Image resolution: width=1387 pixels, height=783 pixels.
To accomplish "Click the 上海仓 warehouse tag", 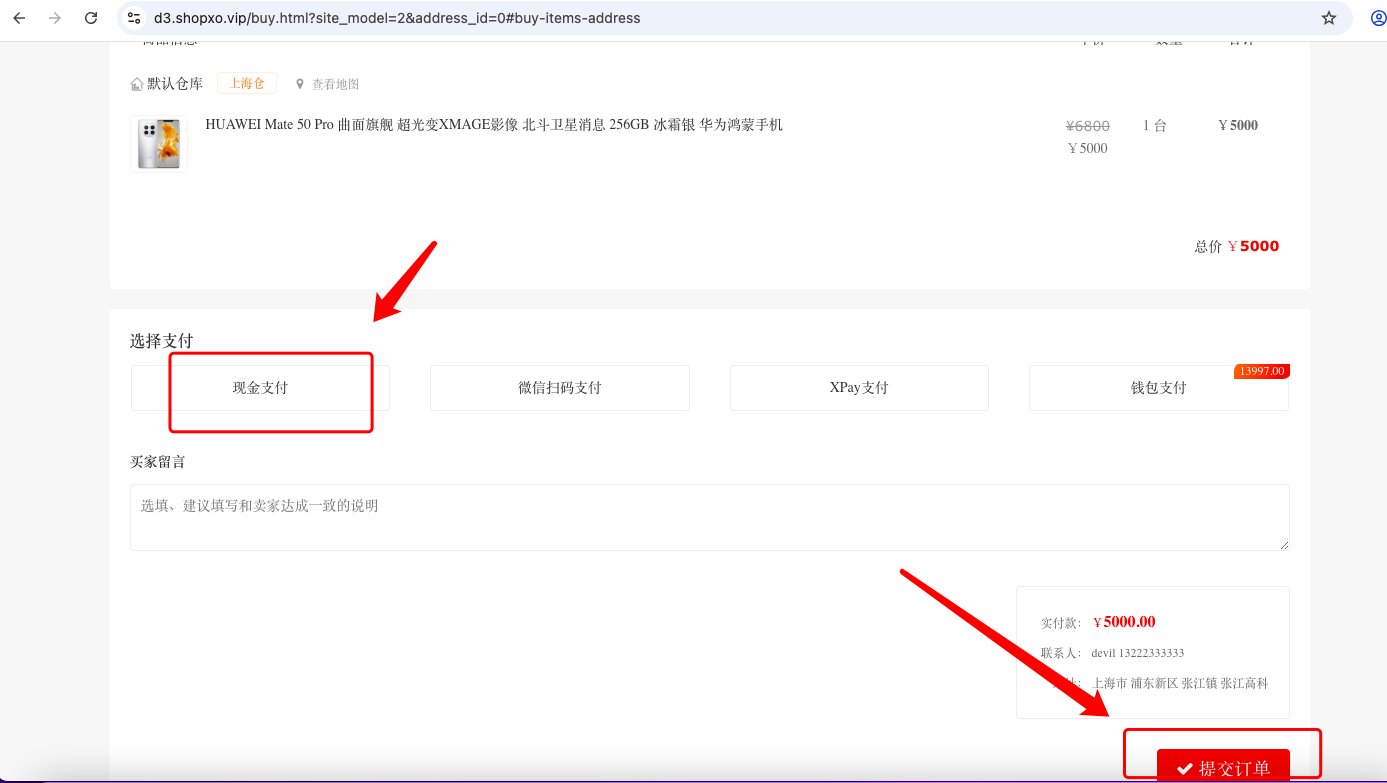I will (247, 84).
